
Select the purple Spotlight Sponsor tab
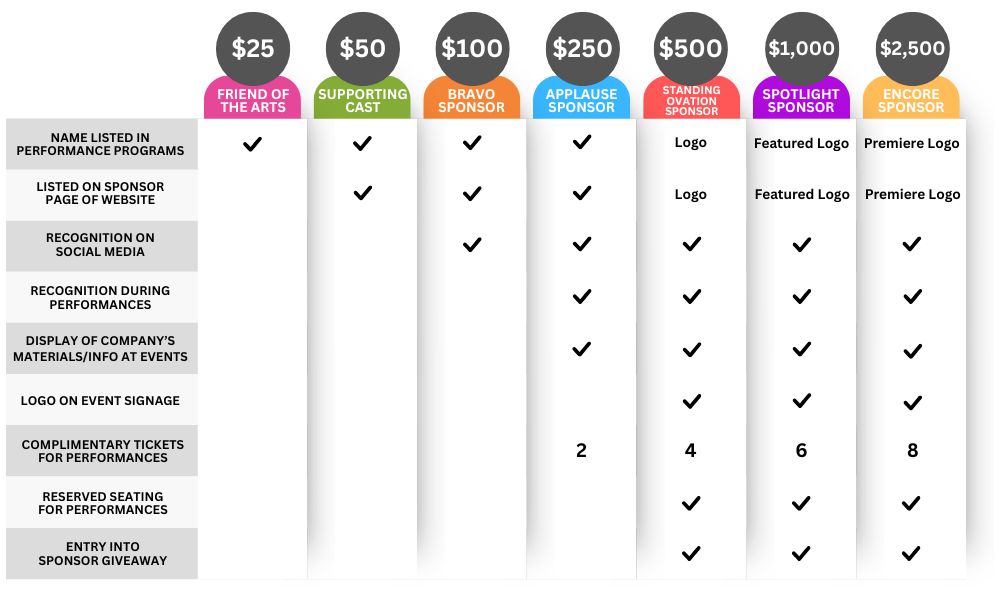801,99
